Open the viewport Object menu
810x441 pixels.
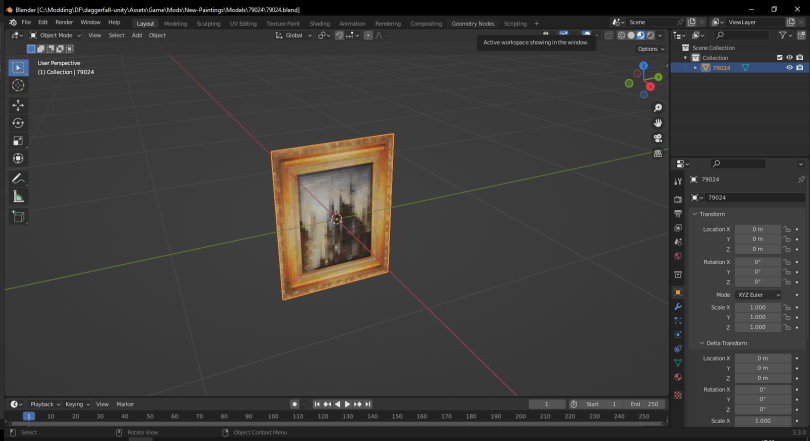tap(157, 35)
